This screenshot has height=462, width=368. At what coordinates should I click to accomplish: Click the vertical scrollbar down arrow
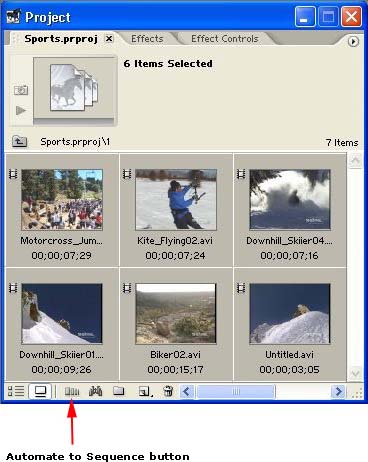[x=355, y=373]
